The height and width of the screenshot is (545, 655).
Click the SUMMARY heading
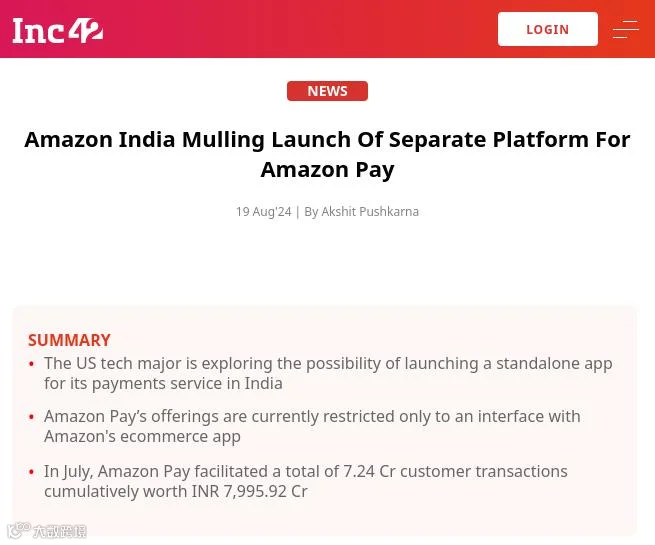coord(69,340)
